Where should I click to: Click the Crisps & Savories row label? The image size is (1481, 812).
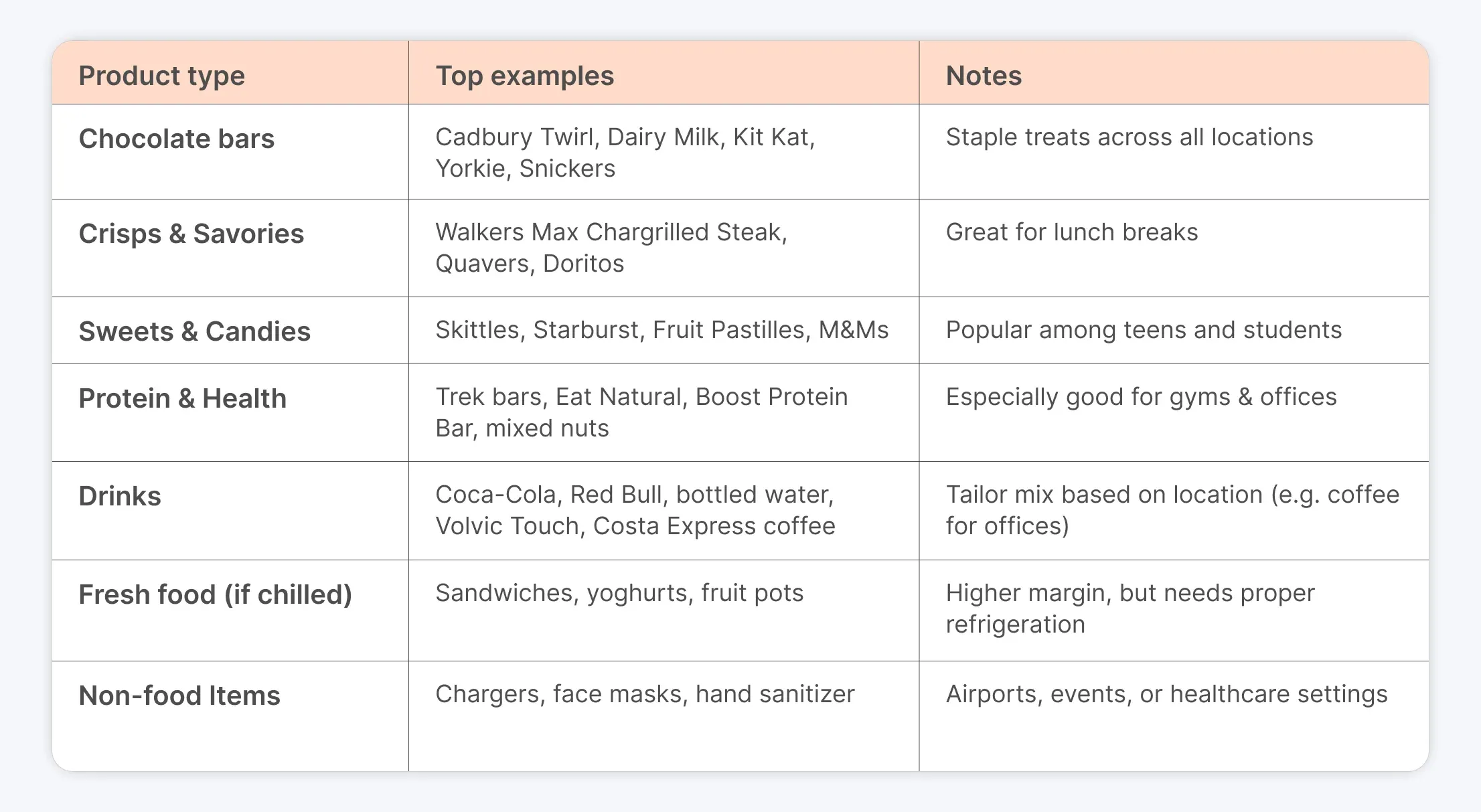pos(191,234)
